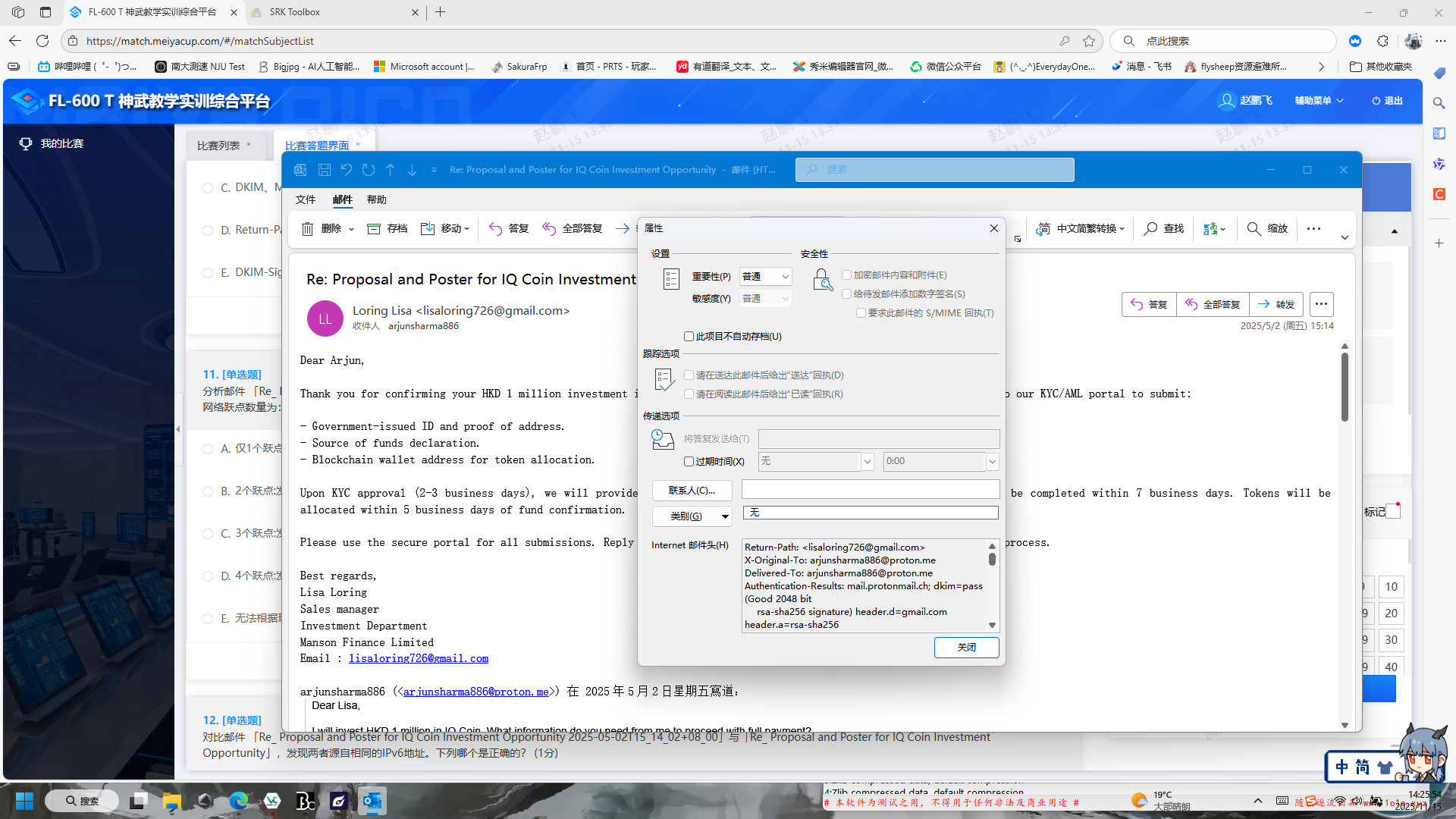This screenshot has width=1456, height=819.
Task: Tick the encrypt message contents checkbox
Action: click(846, 275)
